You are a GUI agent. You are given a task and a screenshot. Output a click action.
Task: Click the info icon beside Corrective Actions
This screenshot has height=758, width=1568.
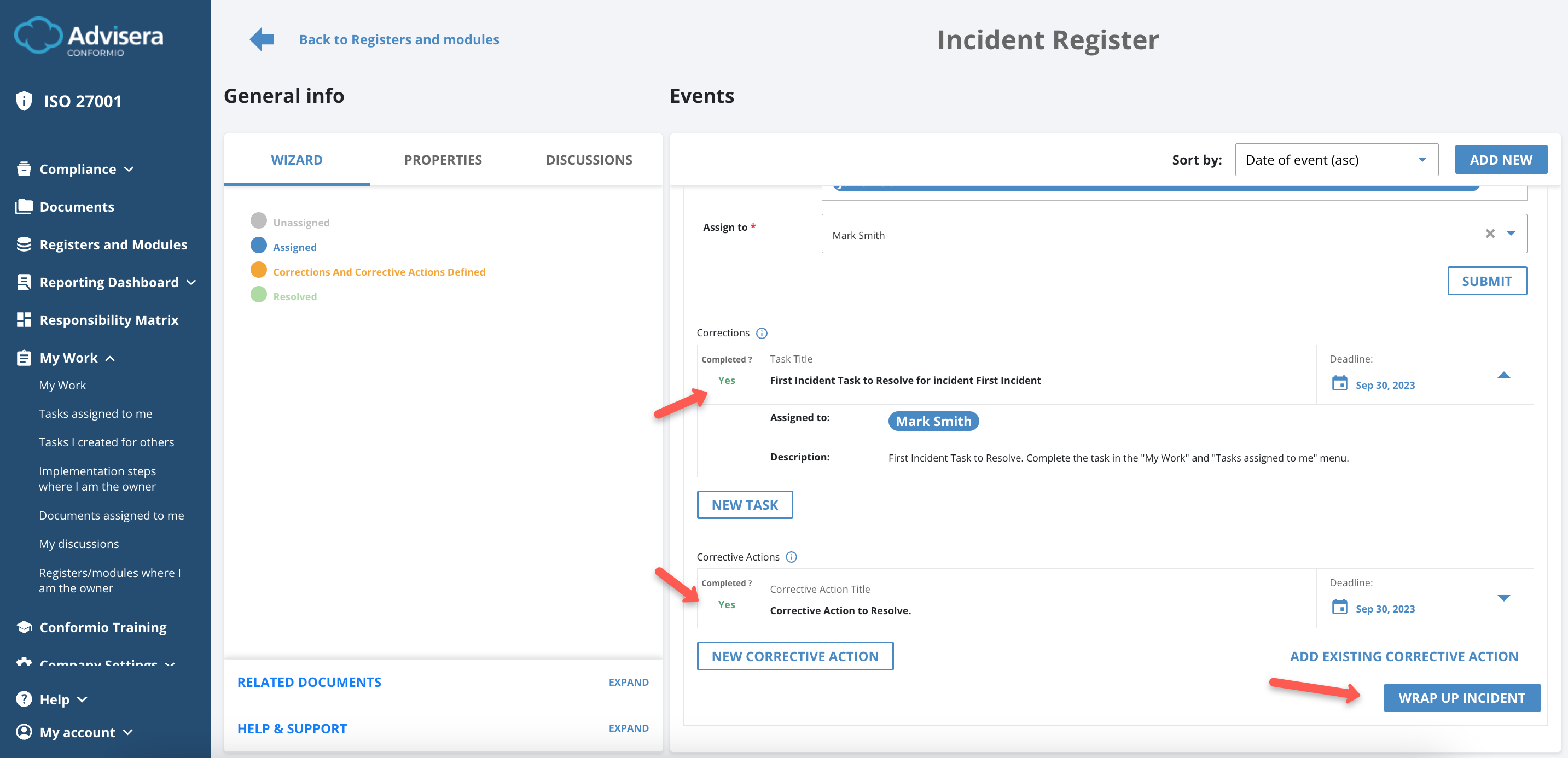point(791,557)
